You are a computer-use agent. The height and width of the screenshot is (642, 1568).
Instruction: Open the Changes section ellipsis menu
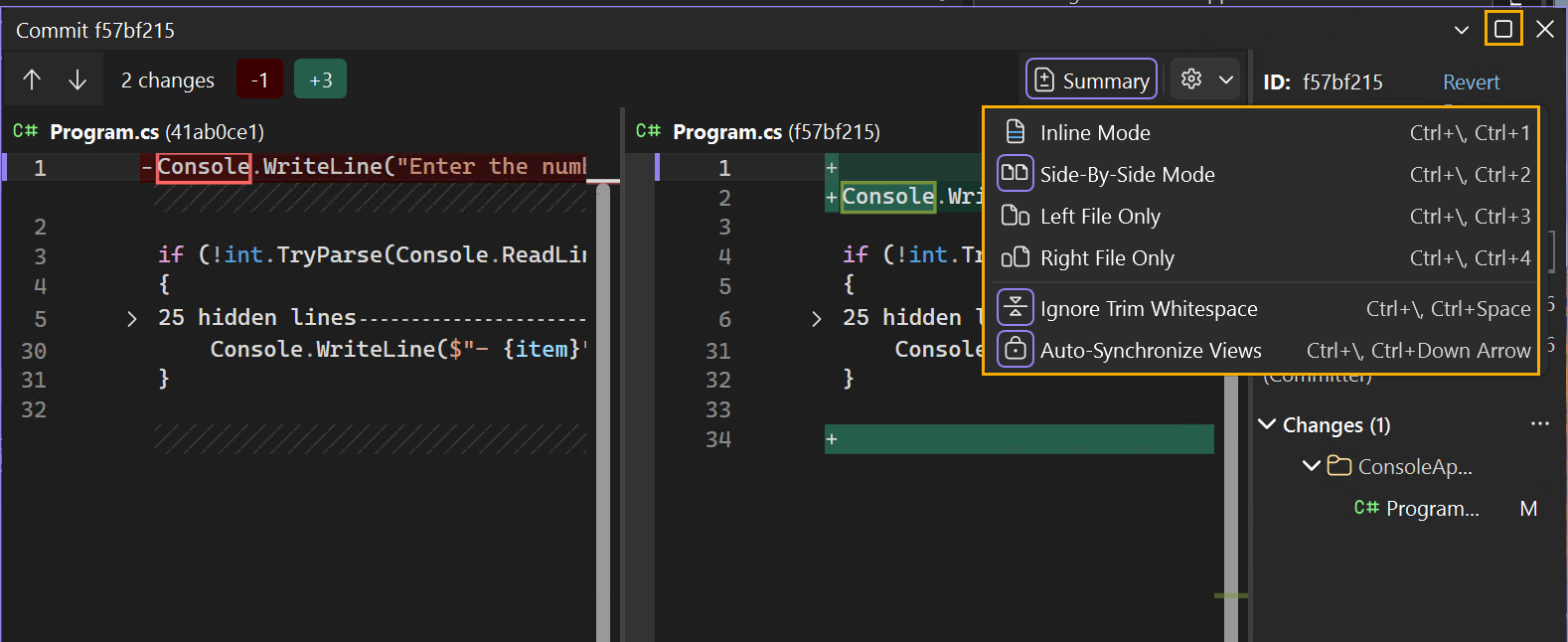(1539, 424)
